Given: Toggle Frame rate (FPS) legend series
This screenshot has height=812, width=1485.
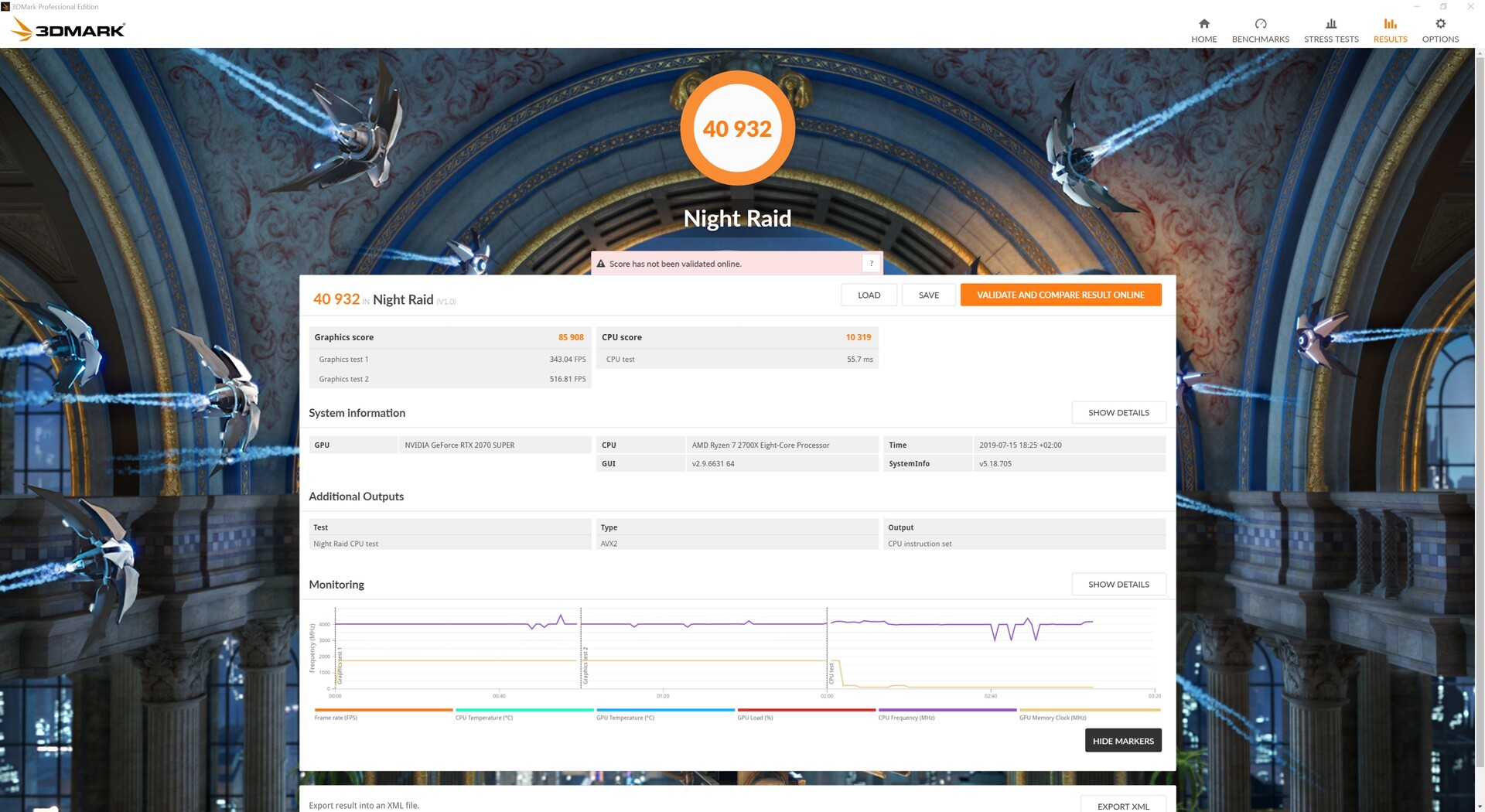Looking at the screenshot, I should [383, 714].
